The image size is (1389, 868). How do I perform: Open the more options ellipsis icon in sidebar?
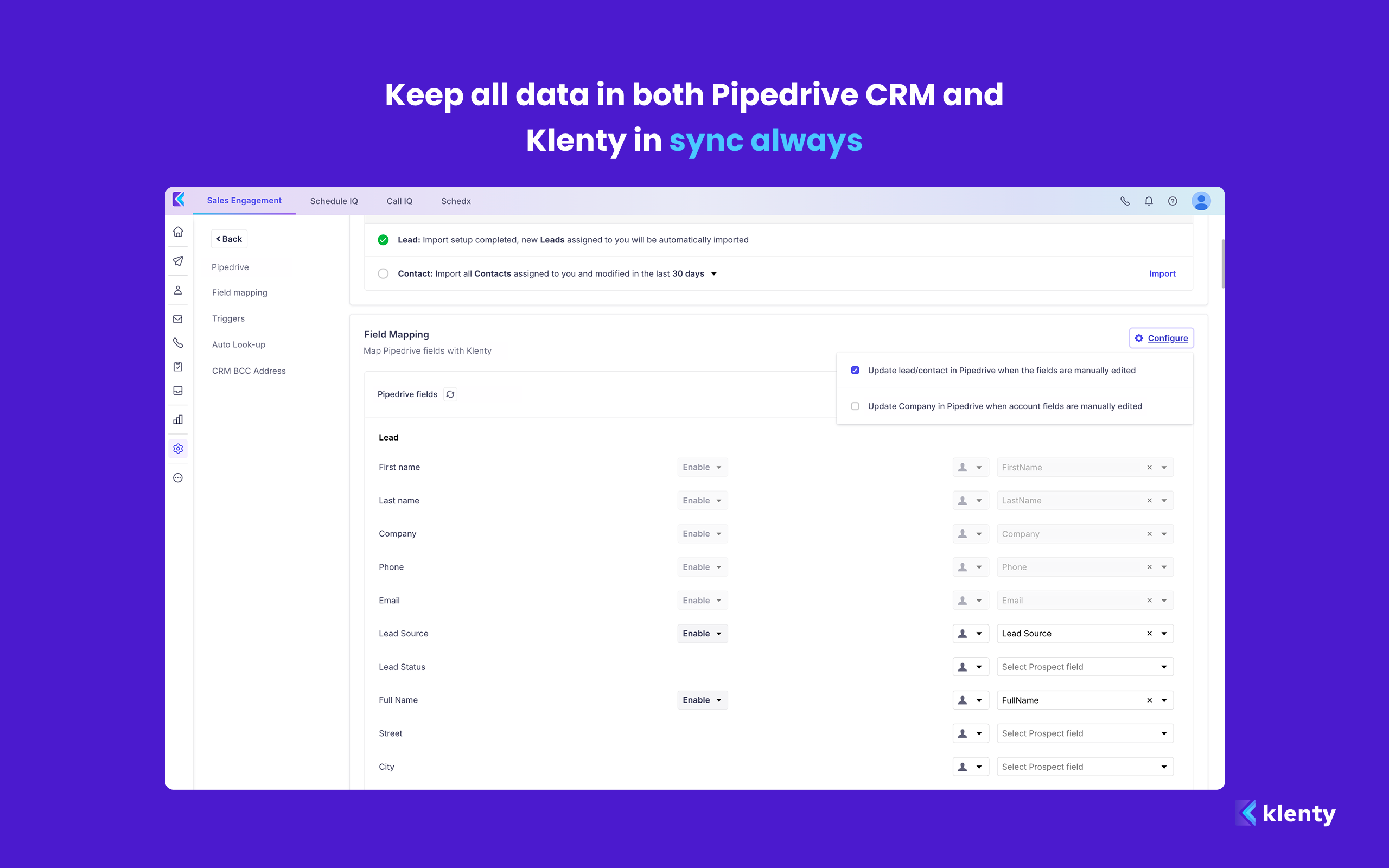(x=178, y=477)
